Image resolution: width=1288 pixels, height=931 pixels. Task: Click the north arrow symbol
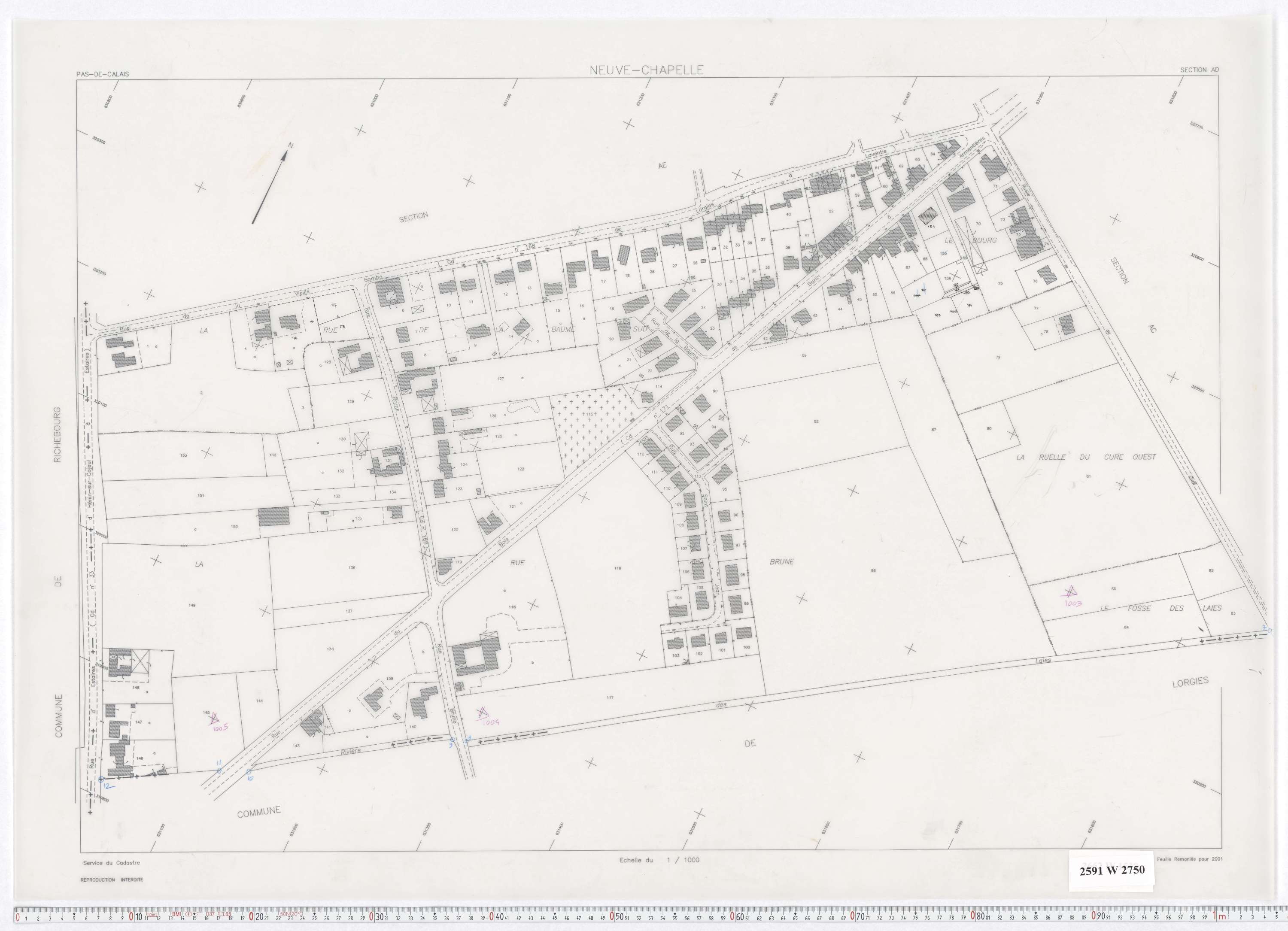[x=272, y=183]
